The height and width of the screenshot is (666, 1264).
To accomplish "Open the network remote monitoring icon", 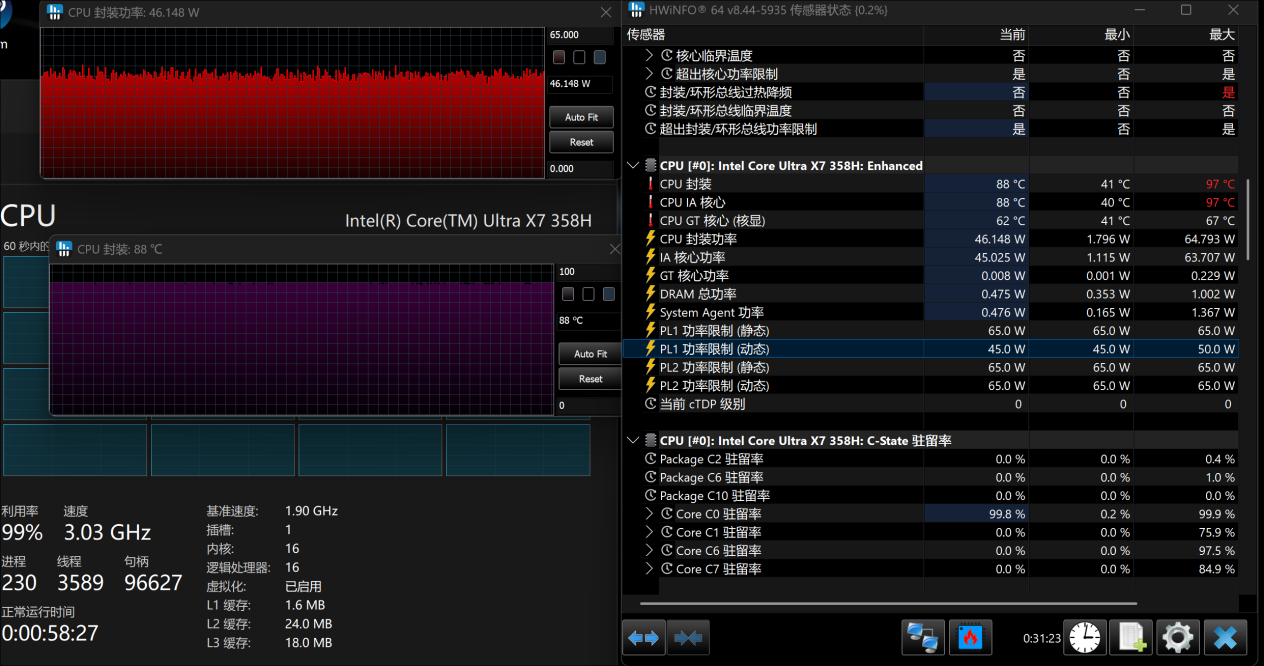I will tap(922, 637).
